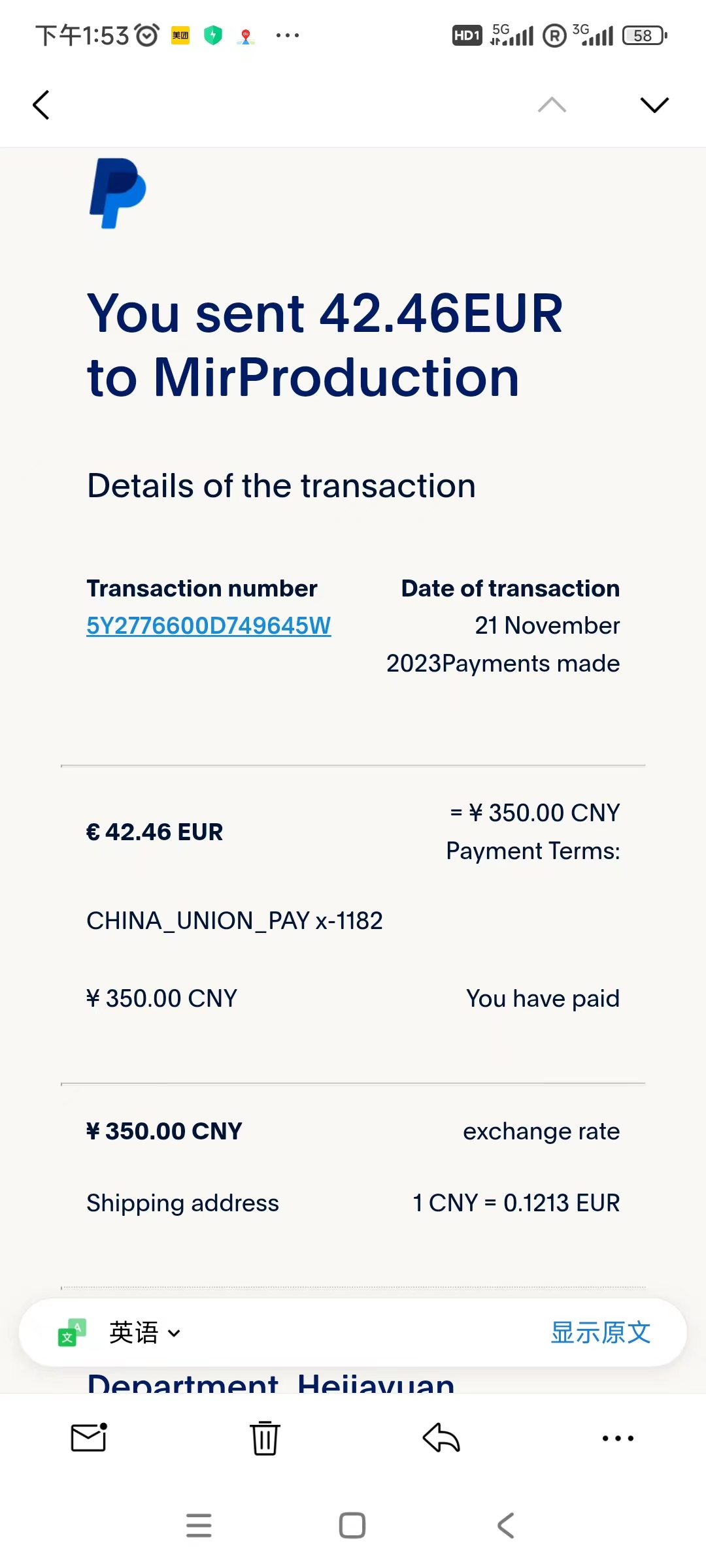Tap the green shield notification icon
Image resolution: width=706 pixels, height=1568 pixels.
pos(213,35)
